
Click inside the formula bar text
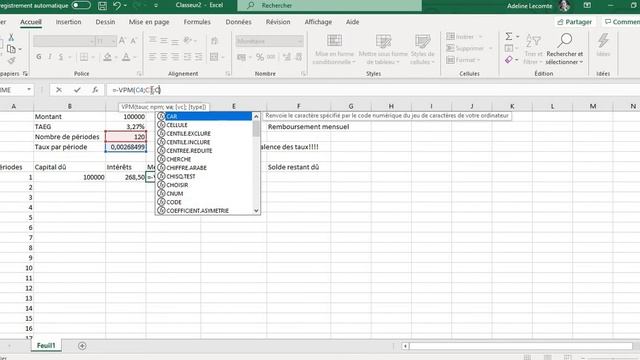[x=137, y=90]
